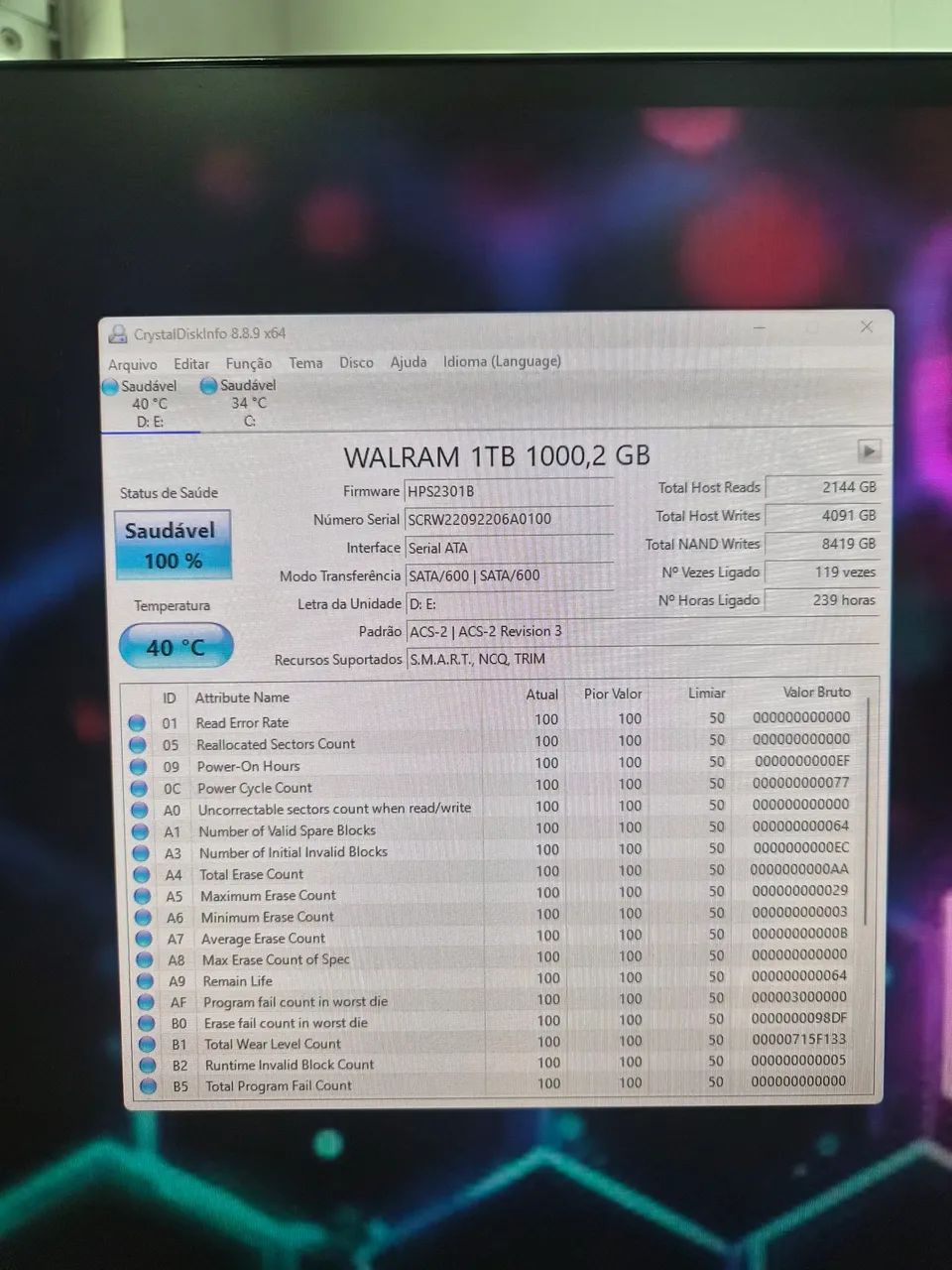The height and width of the screenshot is (1270, 952).
Task: Open the Idioma (Language) menu
Action: 502,361
